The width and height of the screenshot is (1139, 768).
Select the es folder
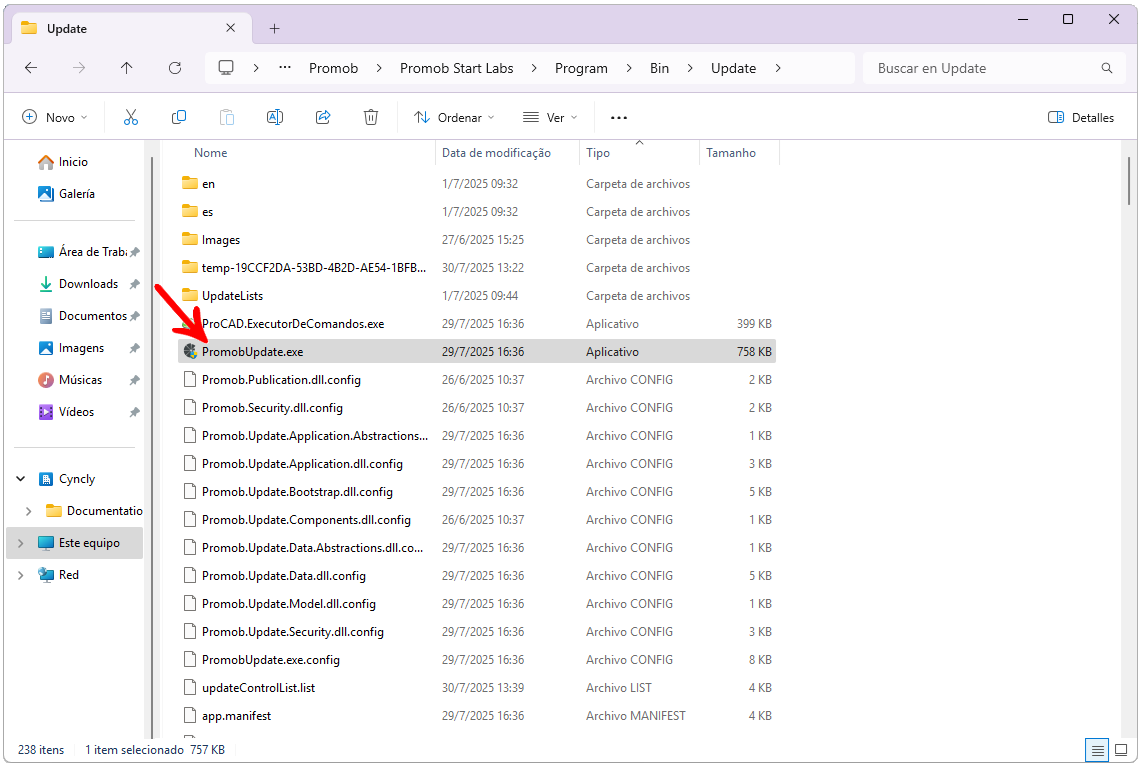point(477,212)
